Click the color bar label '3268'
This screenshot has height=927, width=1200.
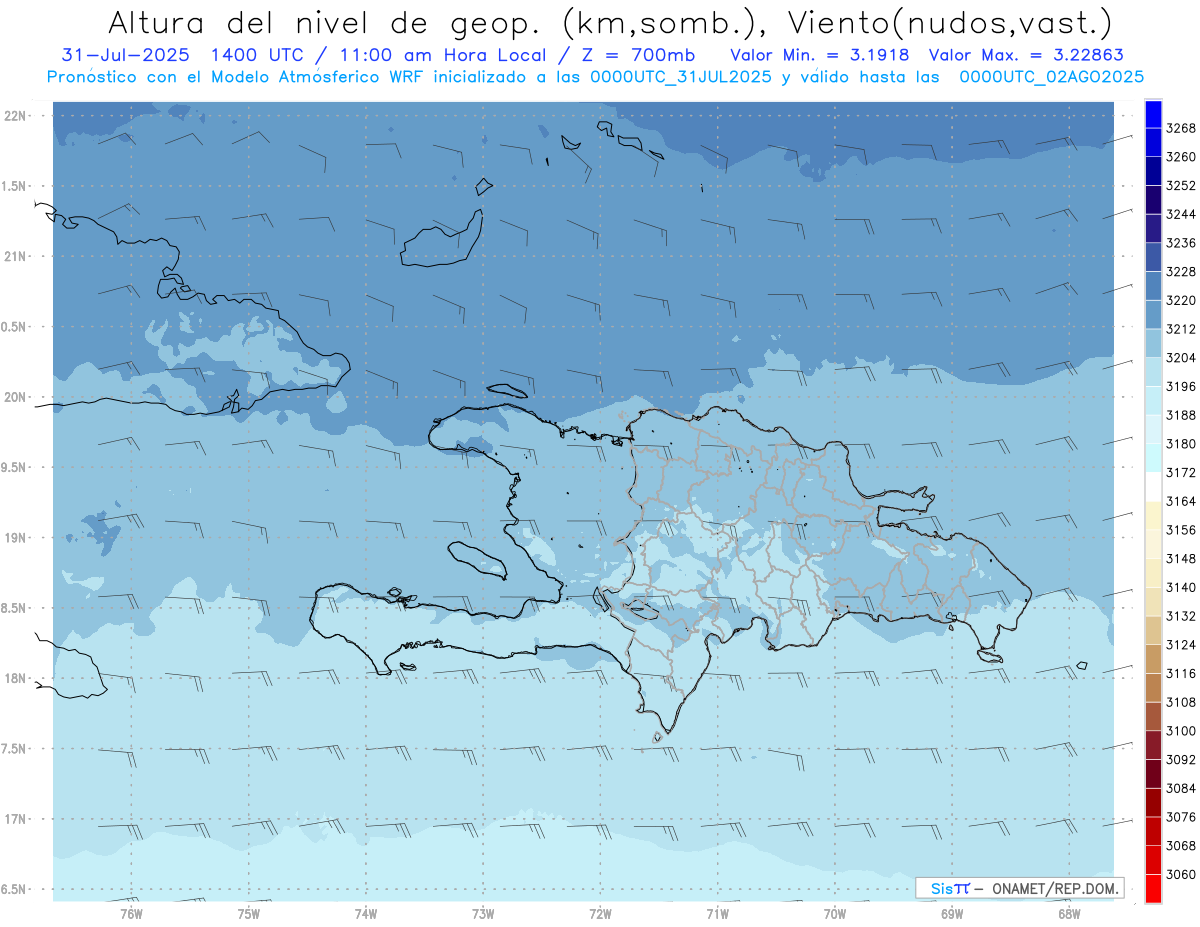point(1180,128)
